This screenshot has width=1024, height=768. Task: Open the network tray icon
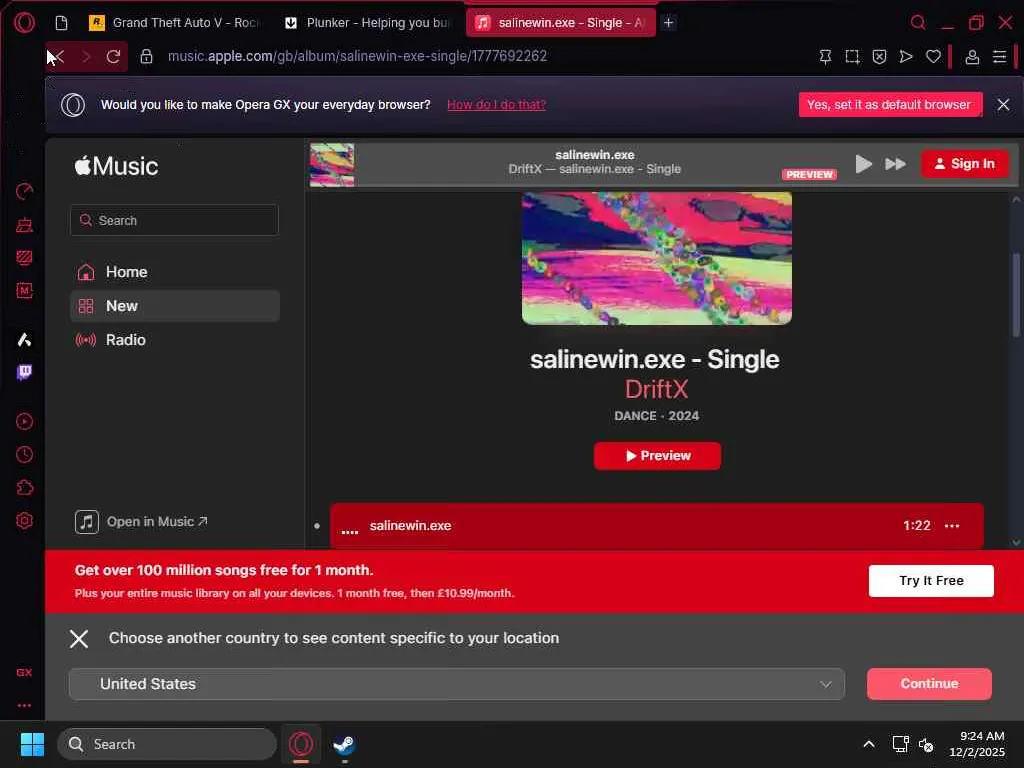[901, 744]
